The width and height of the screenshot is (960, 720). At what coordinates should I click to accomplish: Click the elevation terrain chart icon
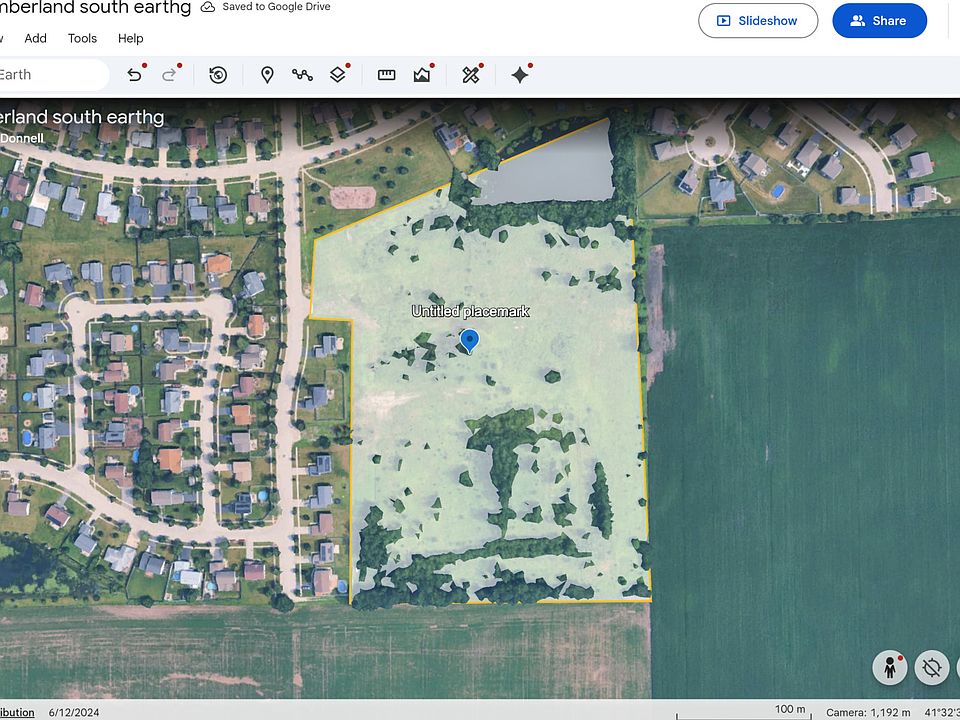point(422,75)
